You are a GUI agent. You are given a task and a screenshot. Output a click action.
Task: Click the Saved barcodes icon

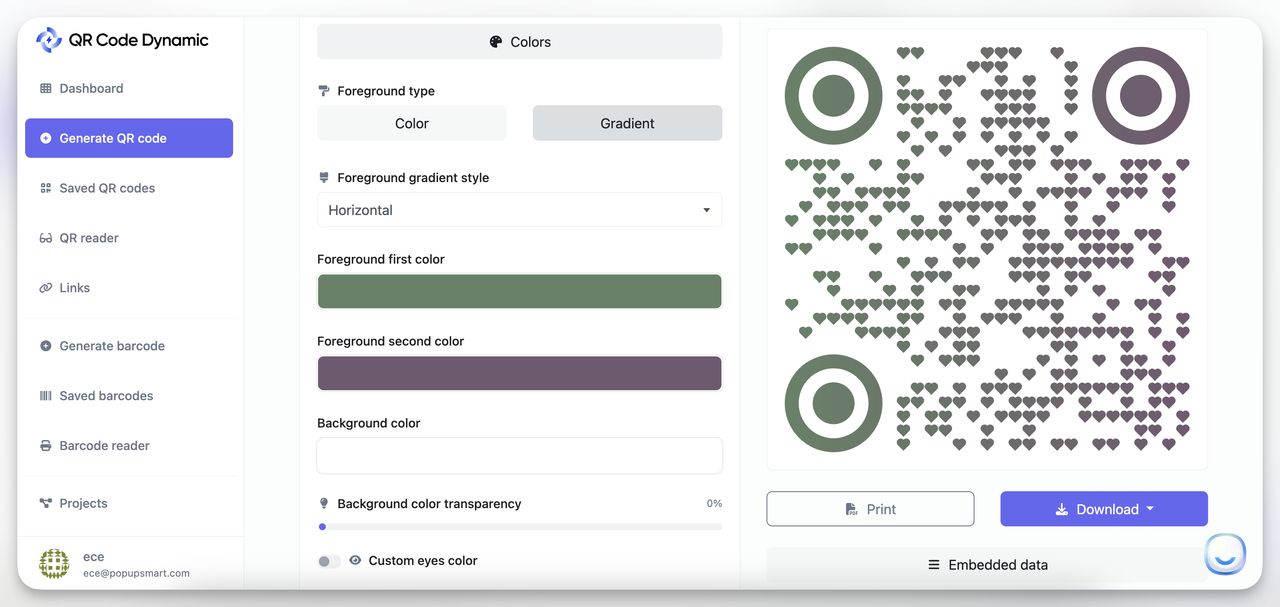click(x=45, y=396)
